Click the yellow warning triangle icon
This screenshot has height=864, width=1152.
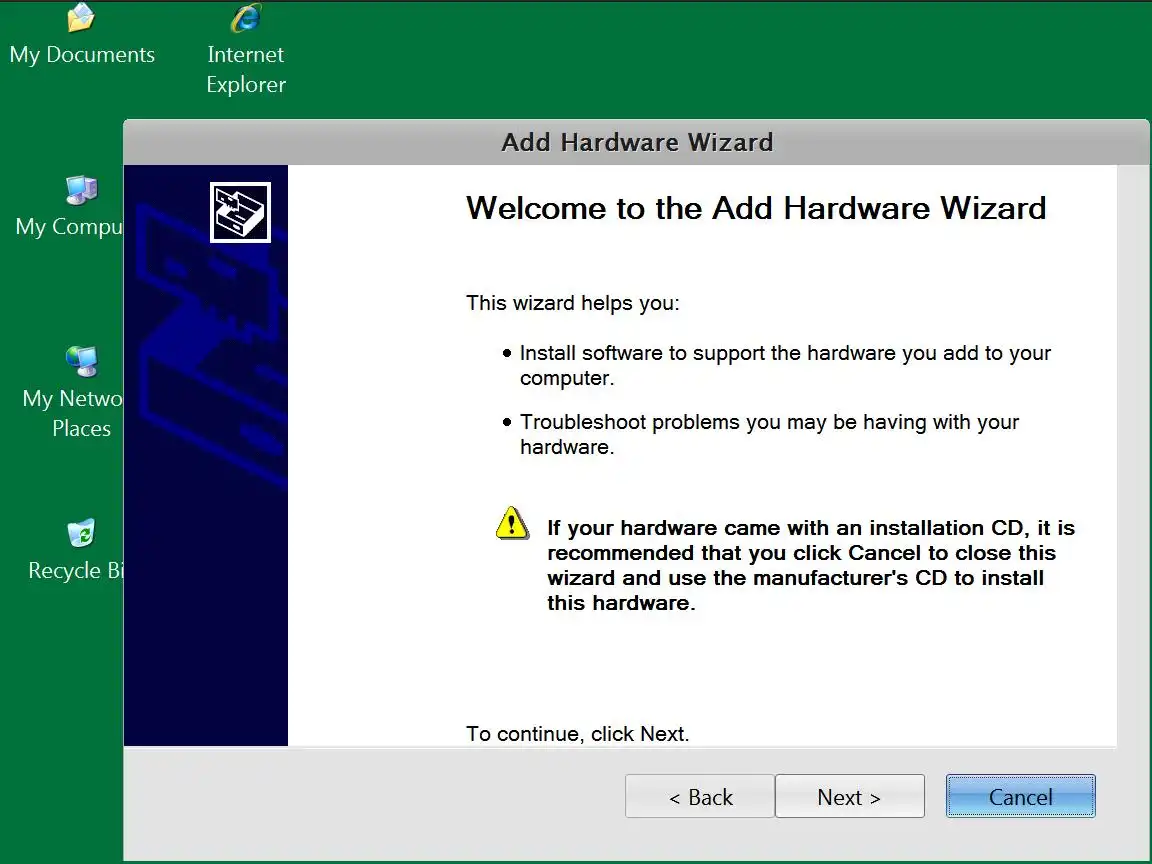[512, 523]
